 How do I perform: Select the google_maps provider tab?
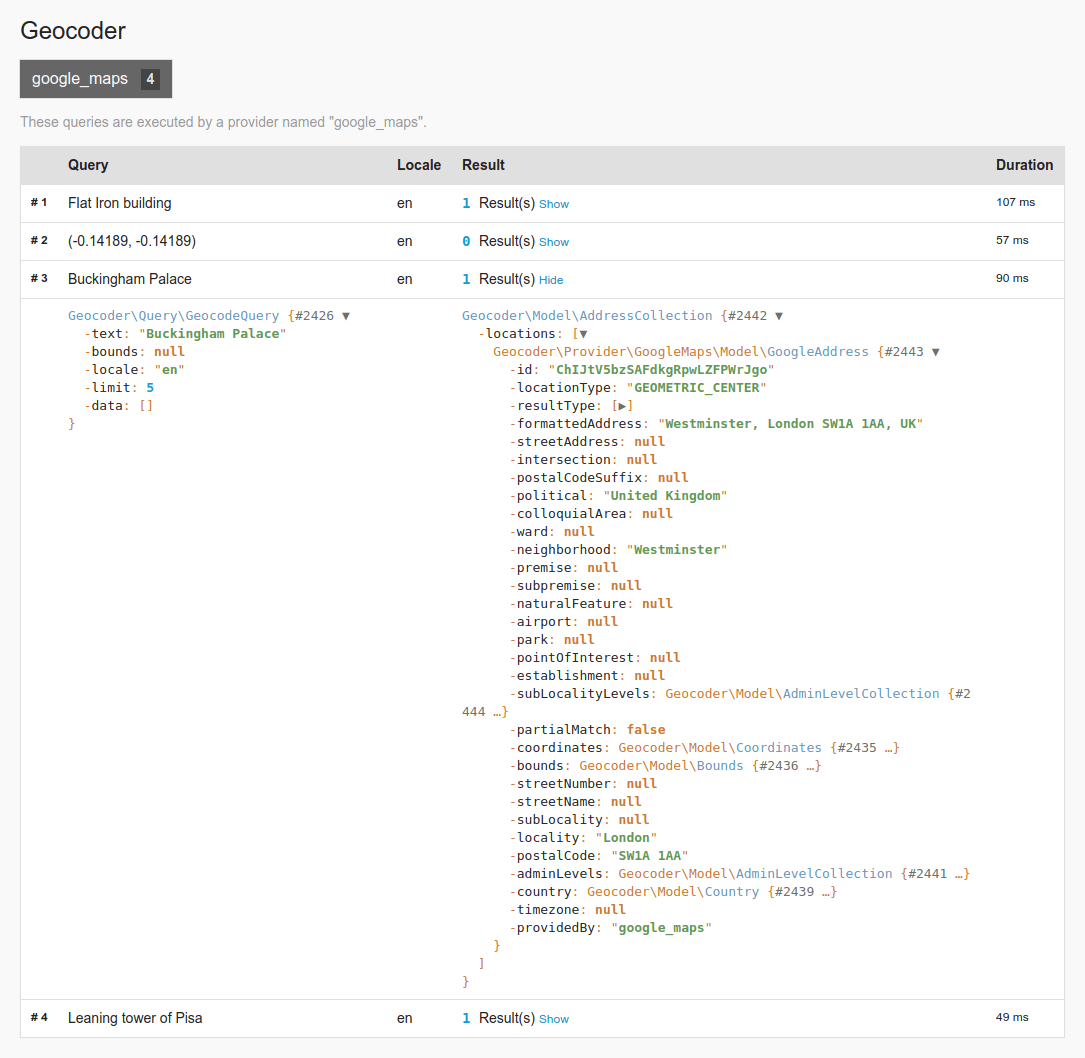coord(95,79)
